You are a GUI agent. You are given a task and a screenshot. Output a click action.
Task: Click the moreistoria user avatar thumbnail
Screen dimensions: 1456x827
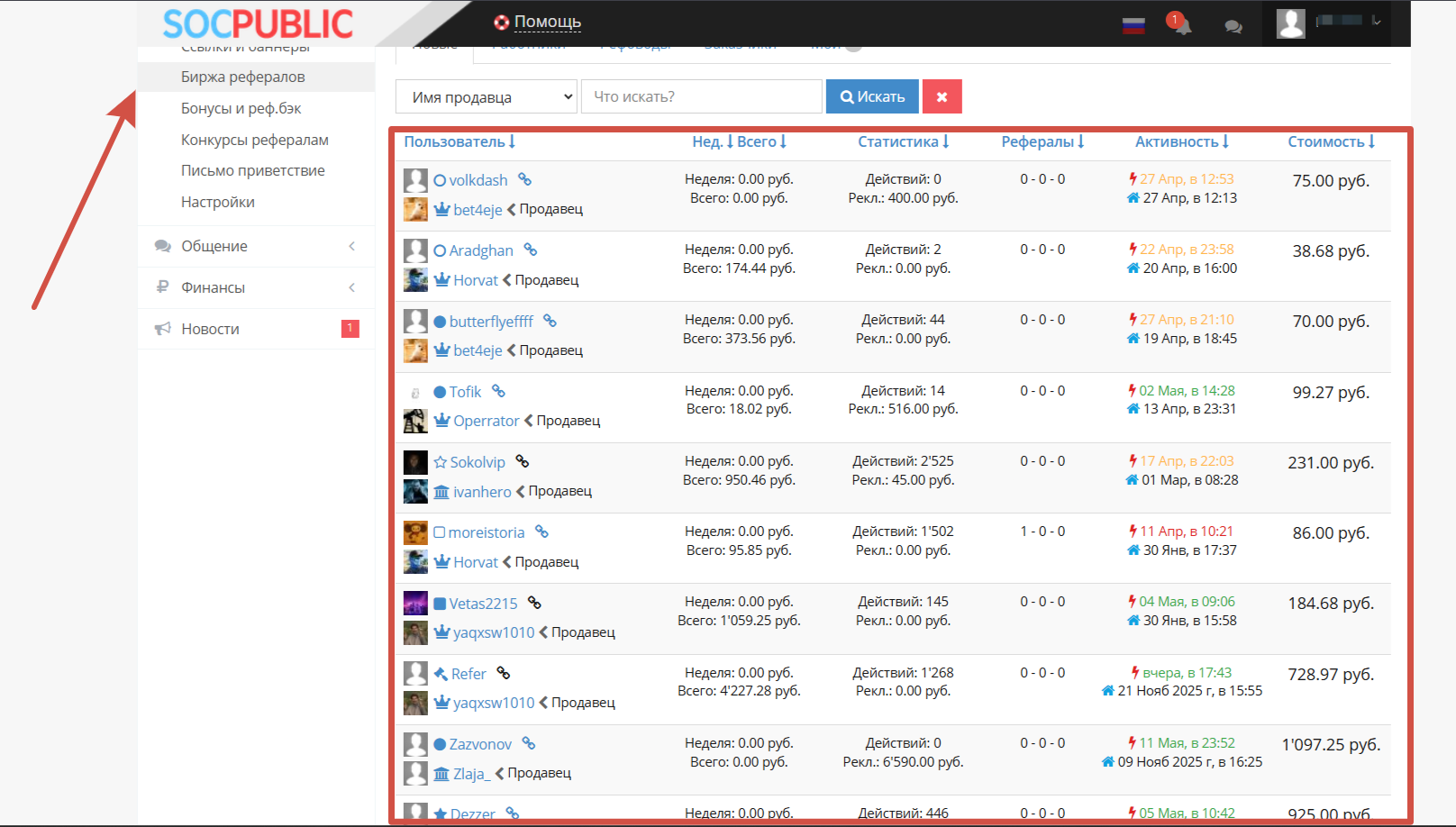pos(415,532)
